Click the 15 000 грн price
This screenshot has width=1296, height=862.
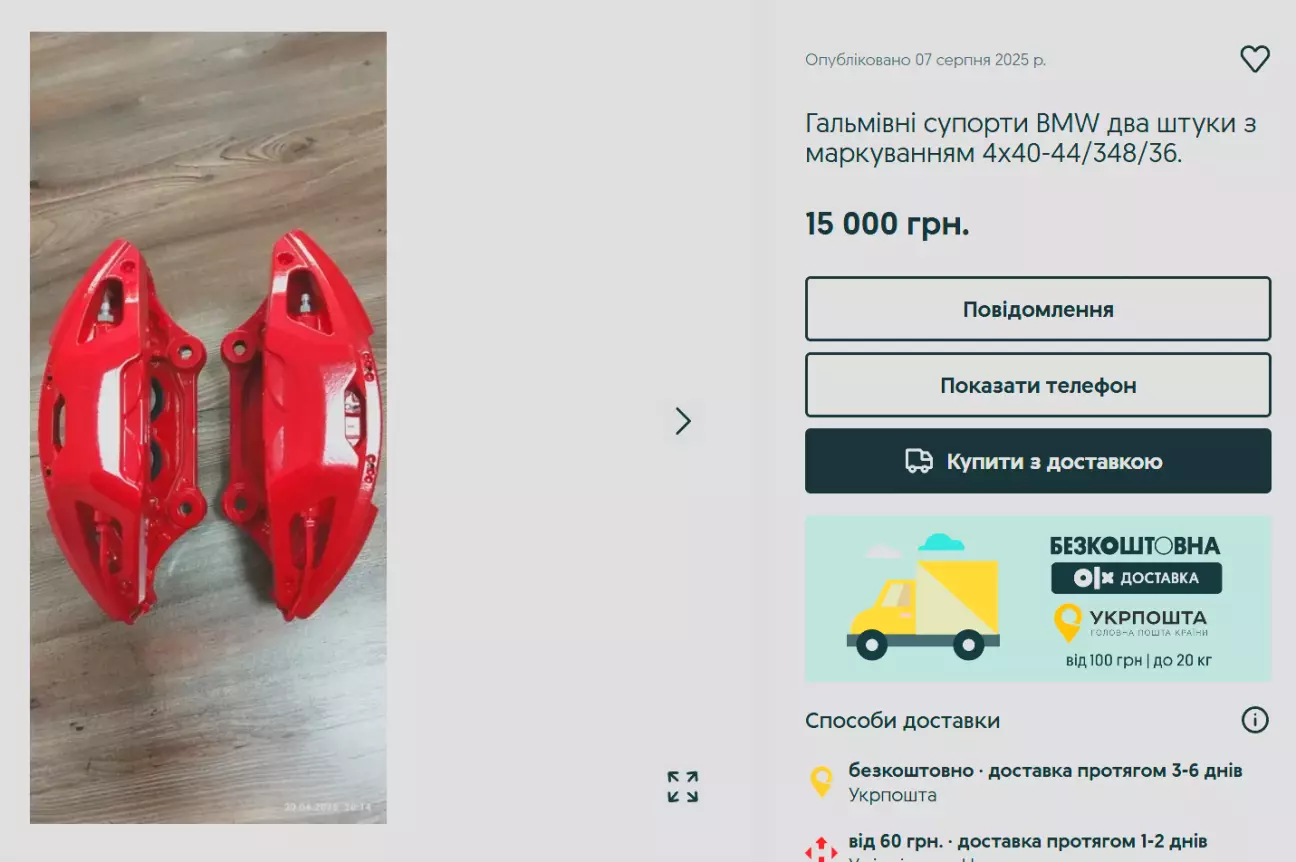pos(887,224)
